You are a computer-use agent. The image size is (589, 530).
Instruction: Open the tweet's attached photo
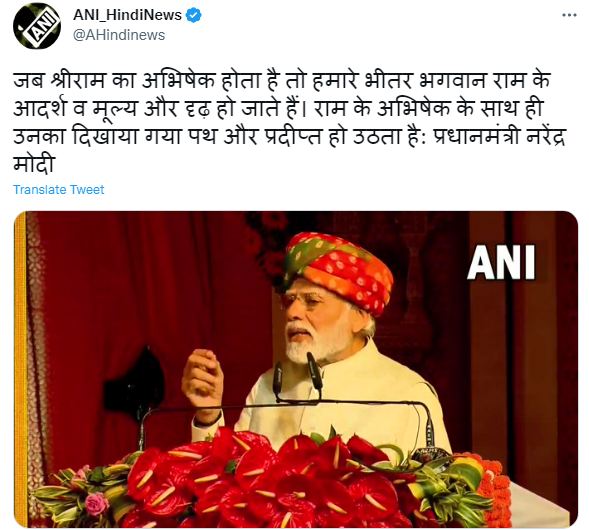(296, 369)
